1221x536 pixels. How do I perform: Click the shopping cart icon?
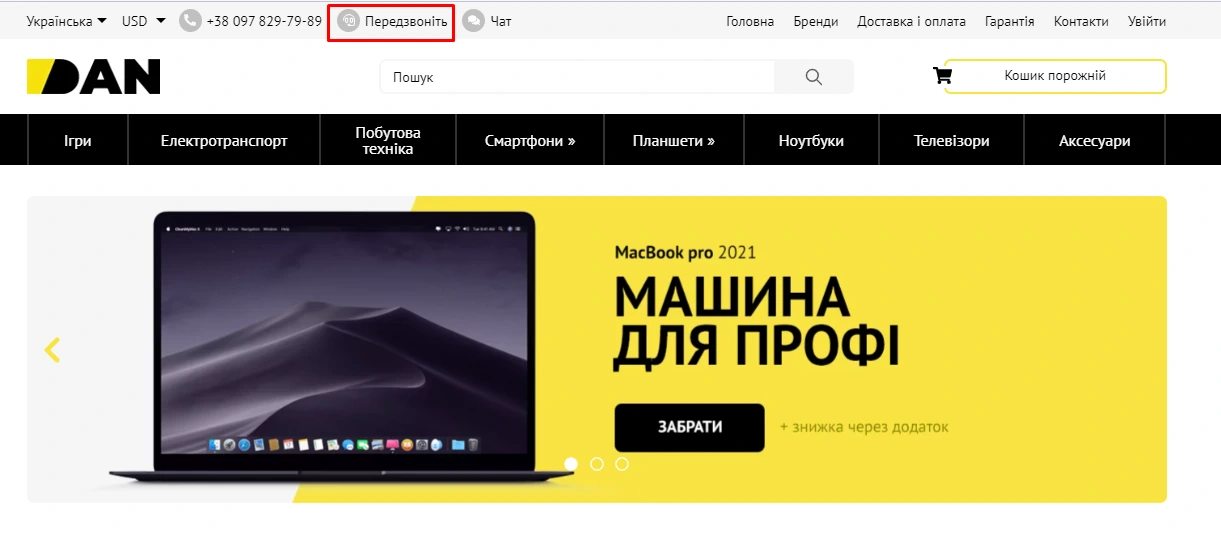tap(942, 75)
